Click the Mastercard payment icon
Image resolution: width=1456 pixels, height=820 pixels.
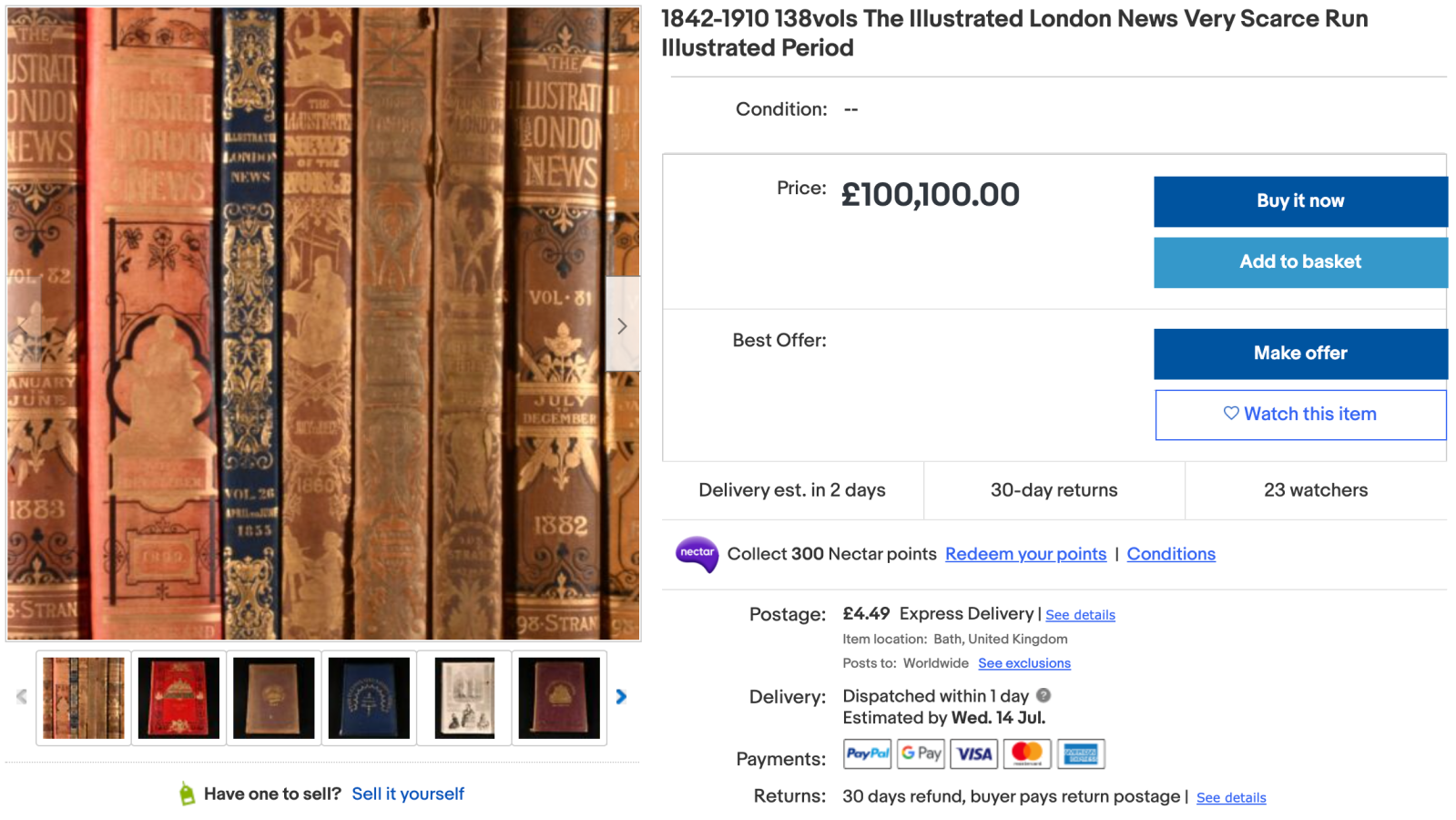1027,754
